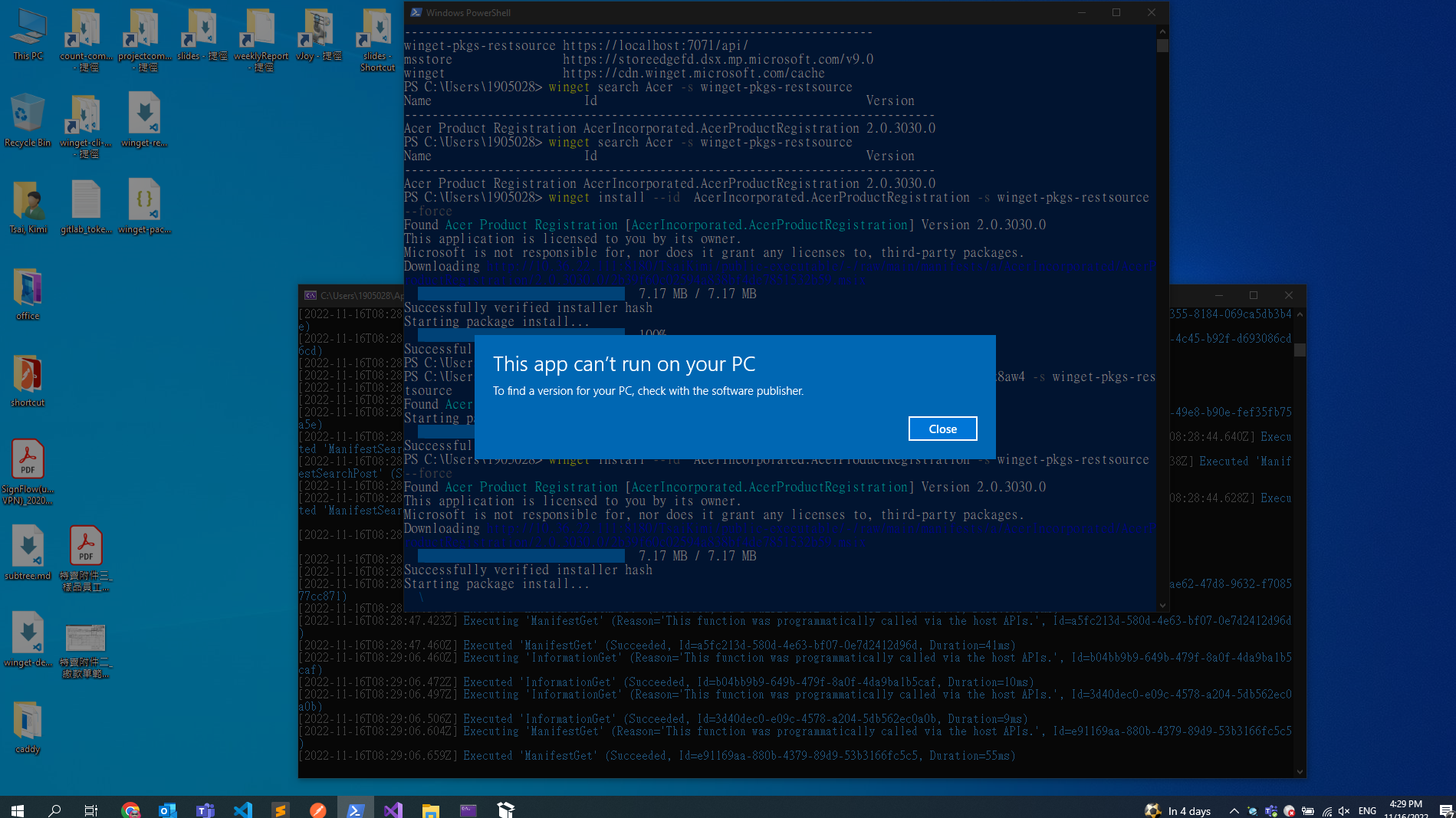The image size is (1456, 818).
Task: Open taskbar Search
Action: (x=54, y=810)
